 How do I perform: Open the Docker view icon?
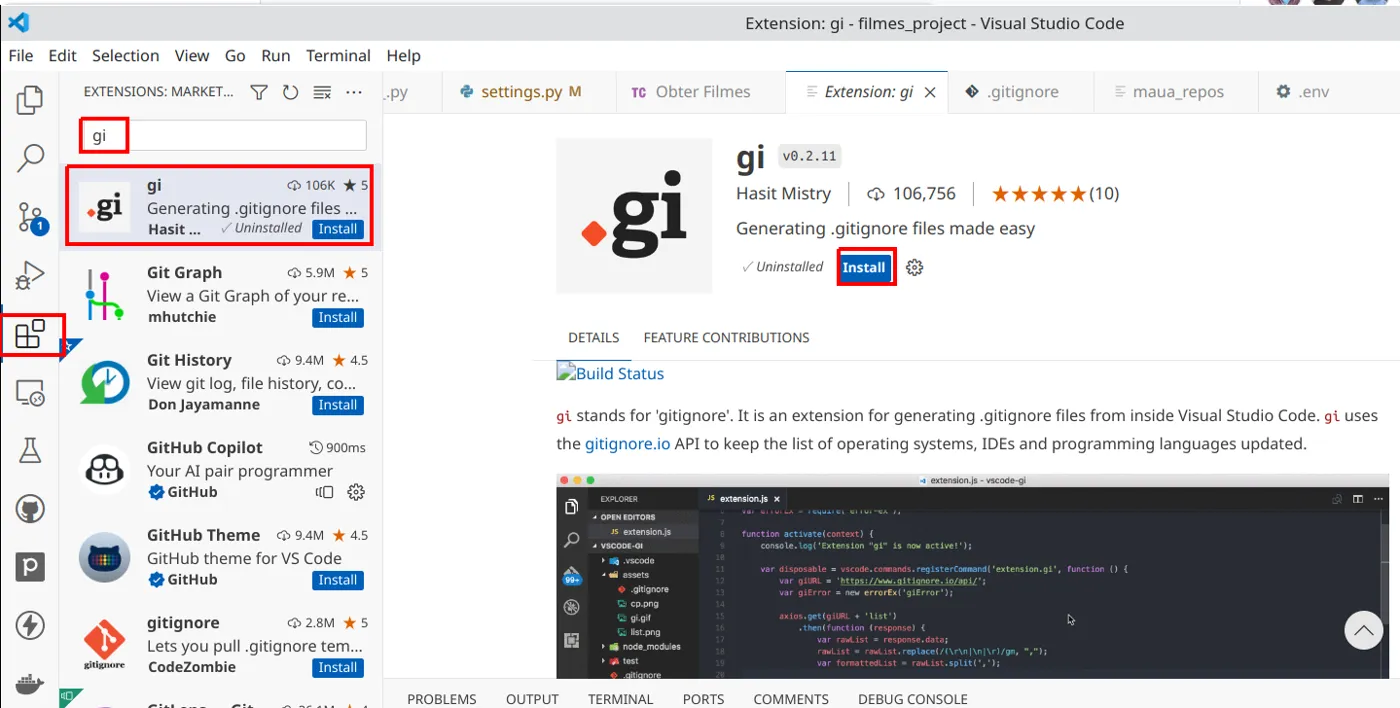(30, 684)
